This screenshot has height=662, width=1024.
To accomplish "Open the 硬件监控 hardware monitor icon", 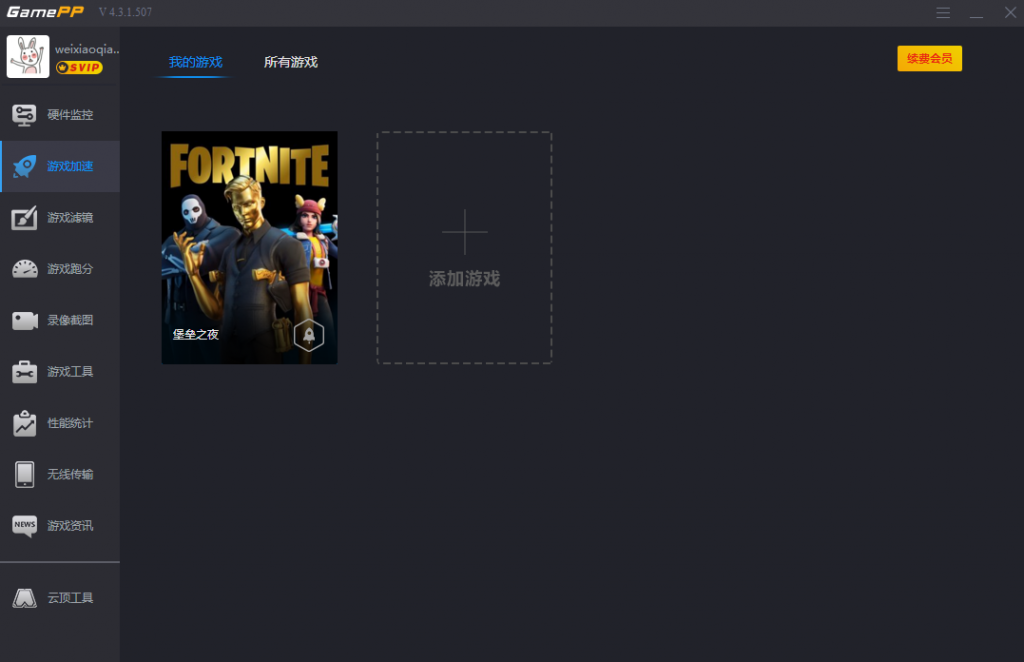I will (x=24, y=115).
